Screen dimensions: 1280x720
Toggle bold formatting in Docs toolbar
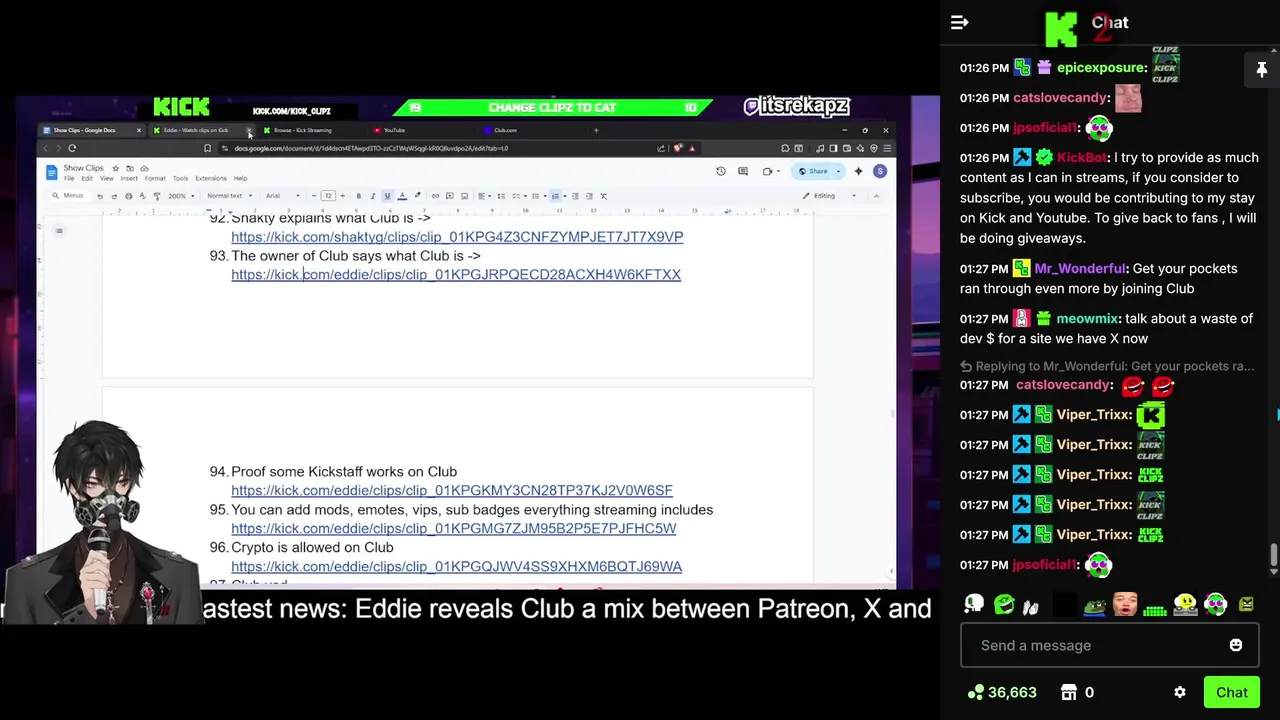pos(358,196)
